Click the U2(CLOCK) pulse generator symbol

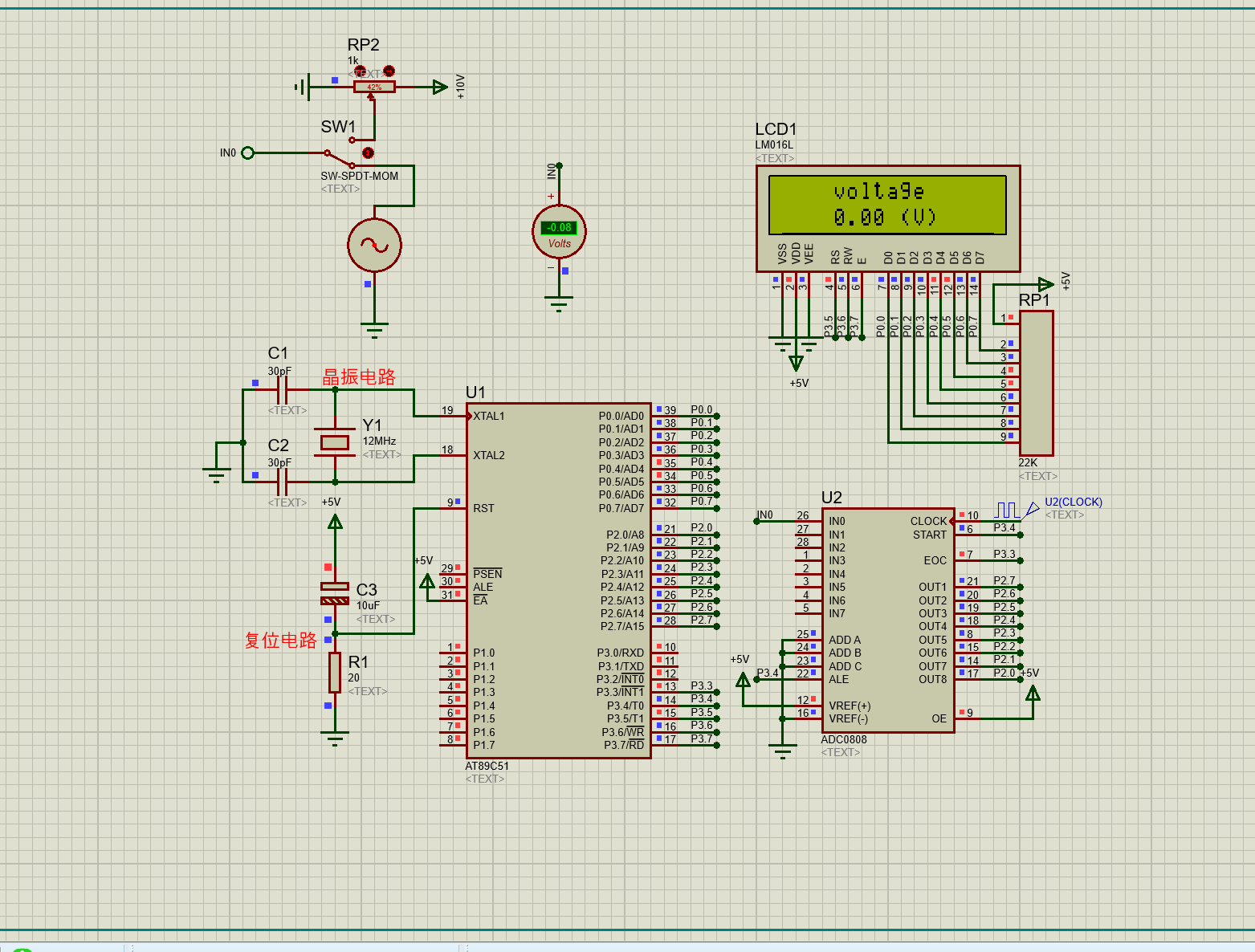[1017, 510]
